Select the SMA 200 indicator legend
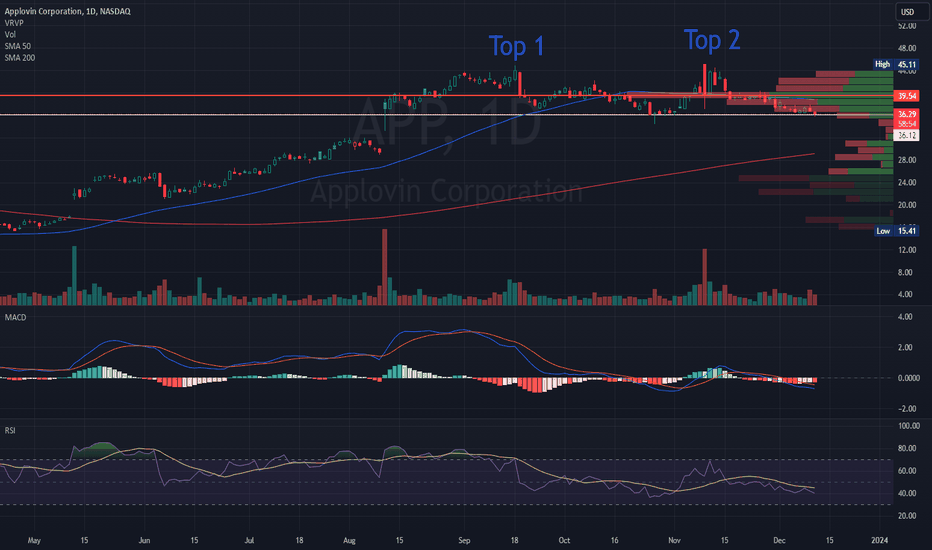 (20, 58)
